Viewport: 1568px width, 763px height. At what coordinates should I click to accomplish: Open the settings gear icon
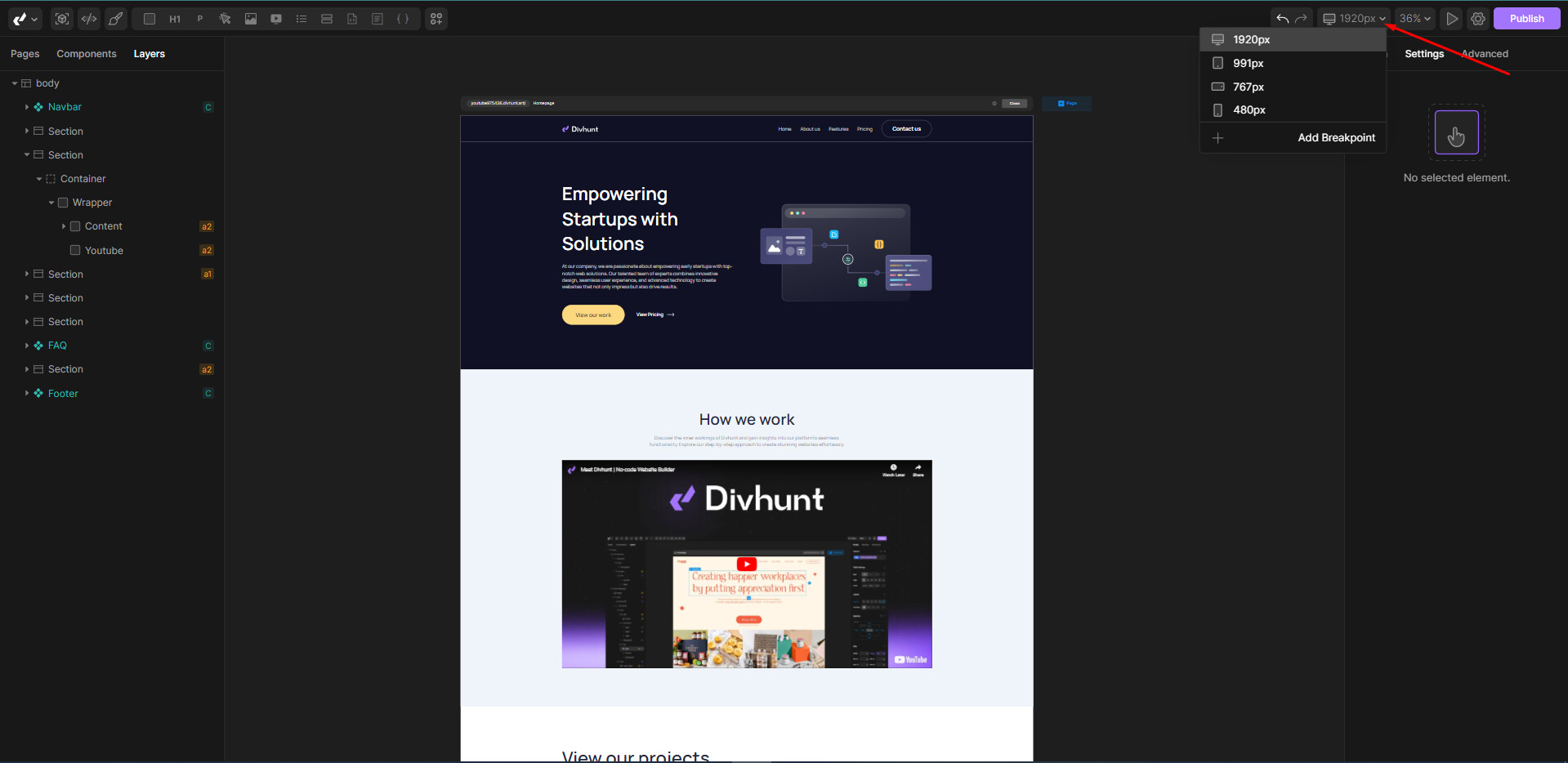(1478, 19)
